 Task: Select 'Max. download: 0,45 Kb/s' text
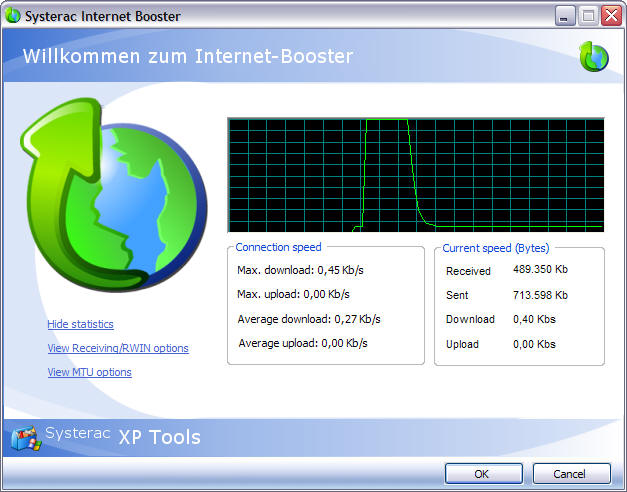(300, 270)
